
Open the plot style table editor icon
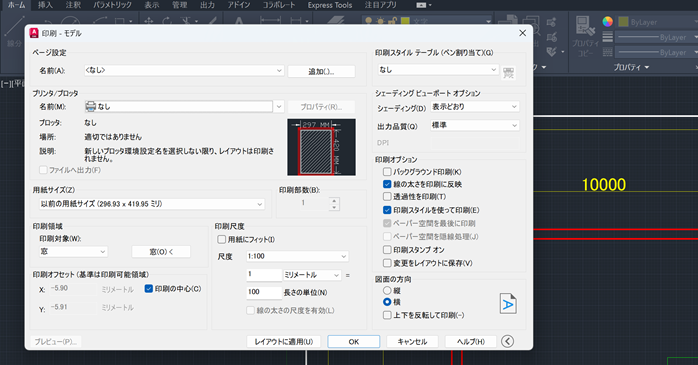[508, 73]
